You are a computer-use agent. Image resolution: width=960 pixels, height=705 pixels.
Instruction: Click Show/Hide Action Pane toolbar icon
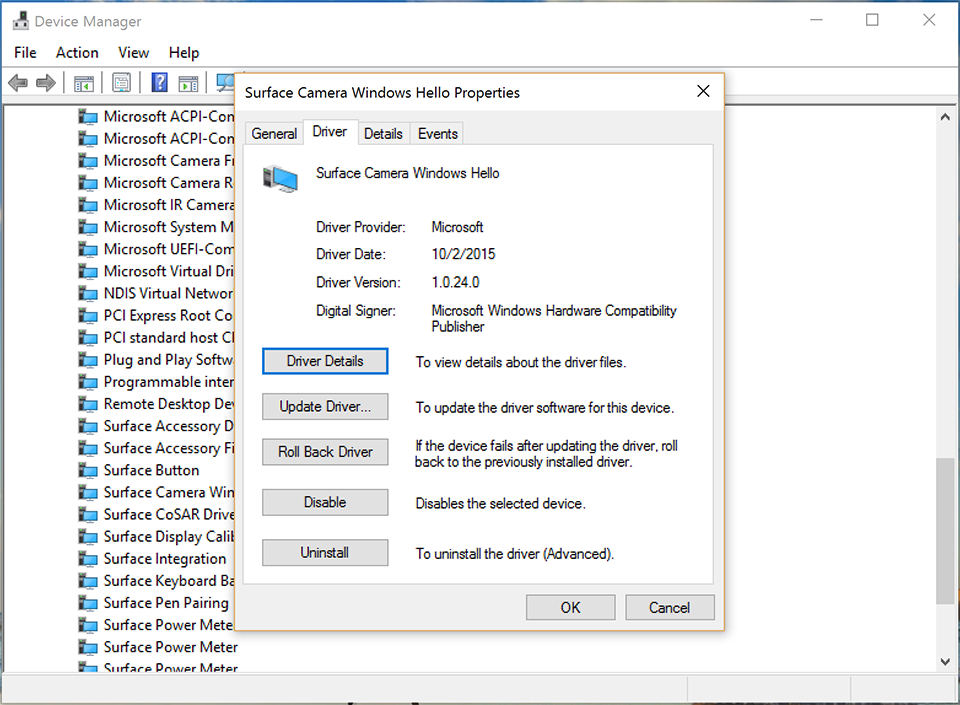pyautogui.click(x=188, y=83)
